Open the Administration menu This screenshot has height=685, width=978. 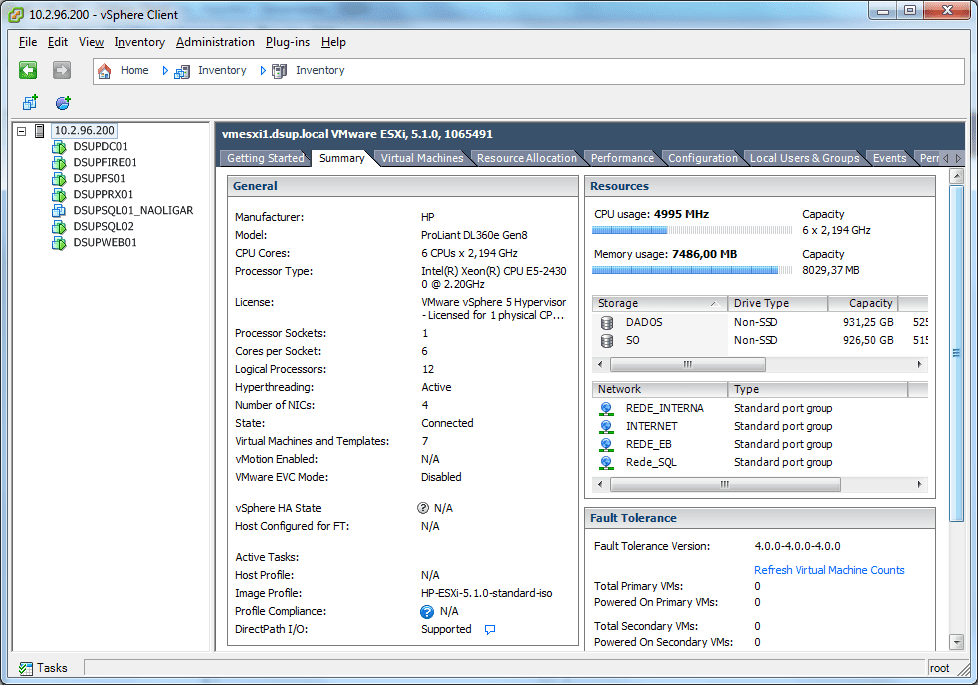(x=215, y=42)
